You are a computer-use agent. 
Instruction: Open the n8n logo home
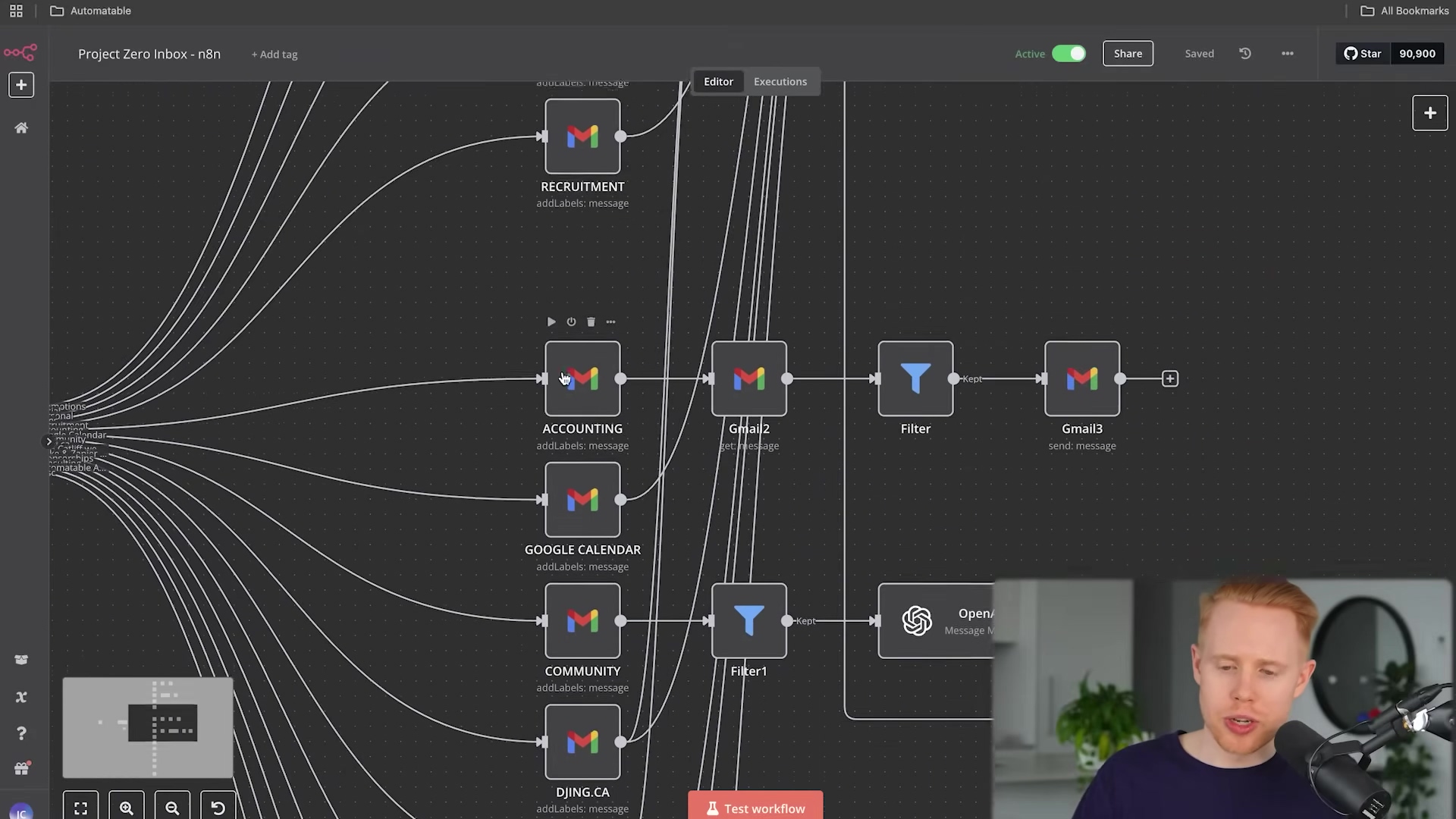point(20,52)
